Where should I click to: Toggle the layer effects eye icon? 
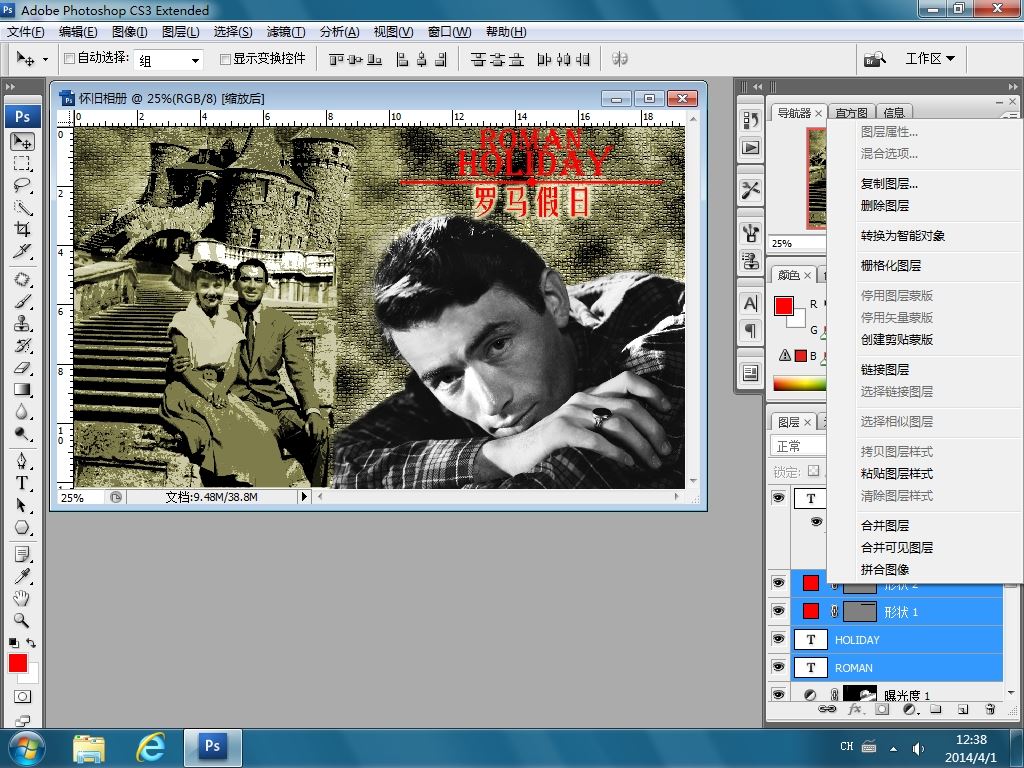(816, 521)
